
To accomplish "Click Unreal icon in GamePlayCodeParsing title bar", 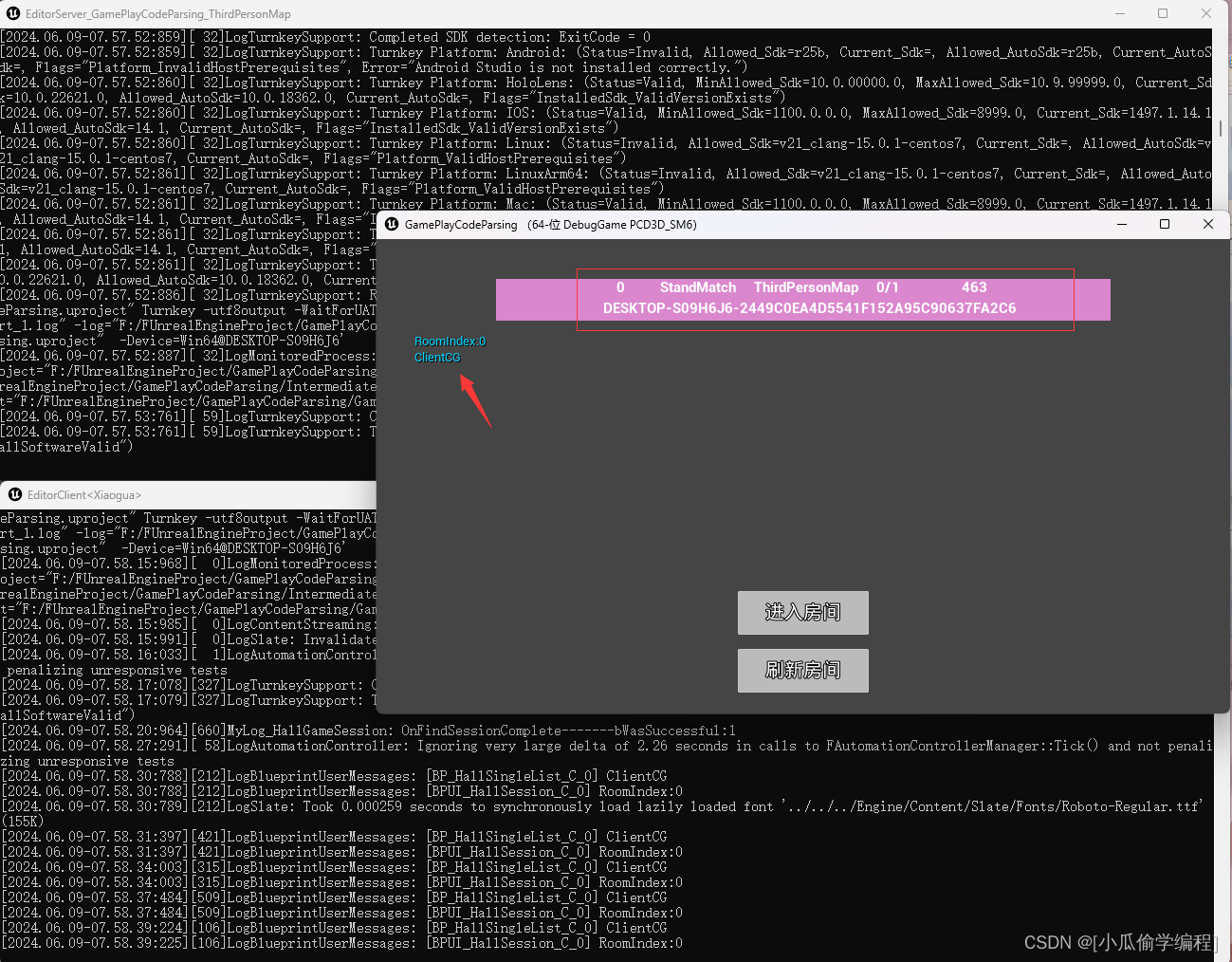I will tap(392, 225).
